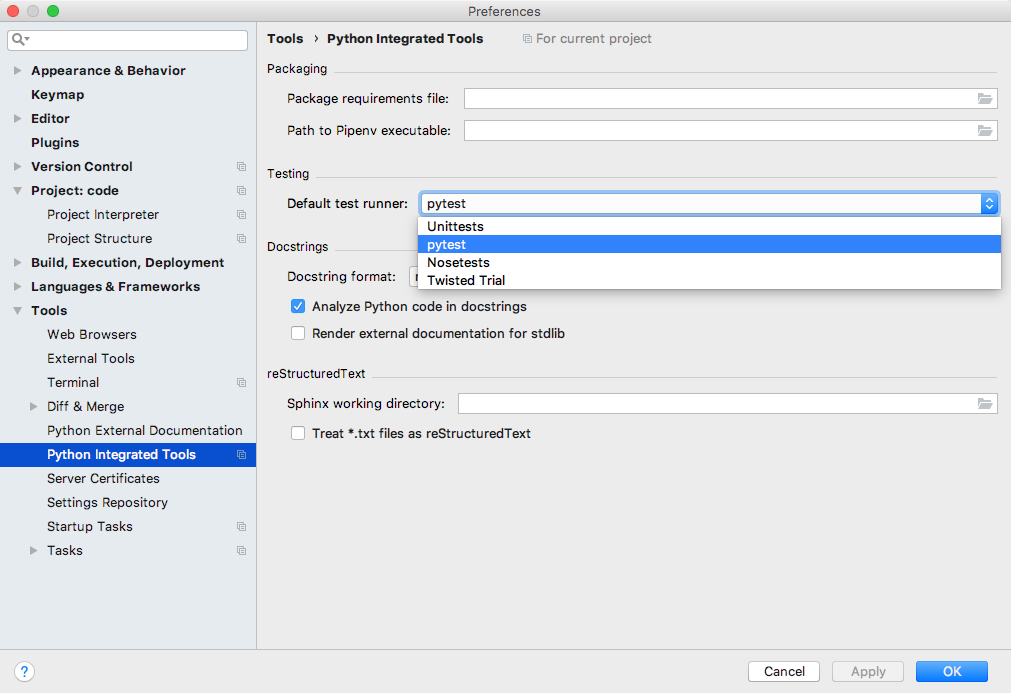The width and height of the screenshot is (1011, 693).
Task: Click the Cancel button
Action: click(x=784, y=671)
